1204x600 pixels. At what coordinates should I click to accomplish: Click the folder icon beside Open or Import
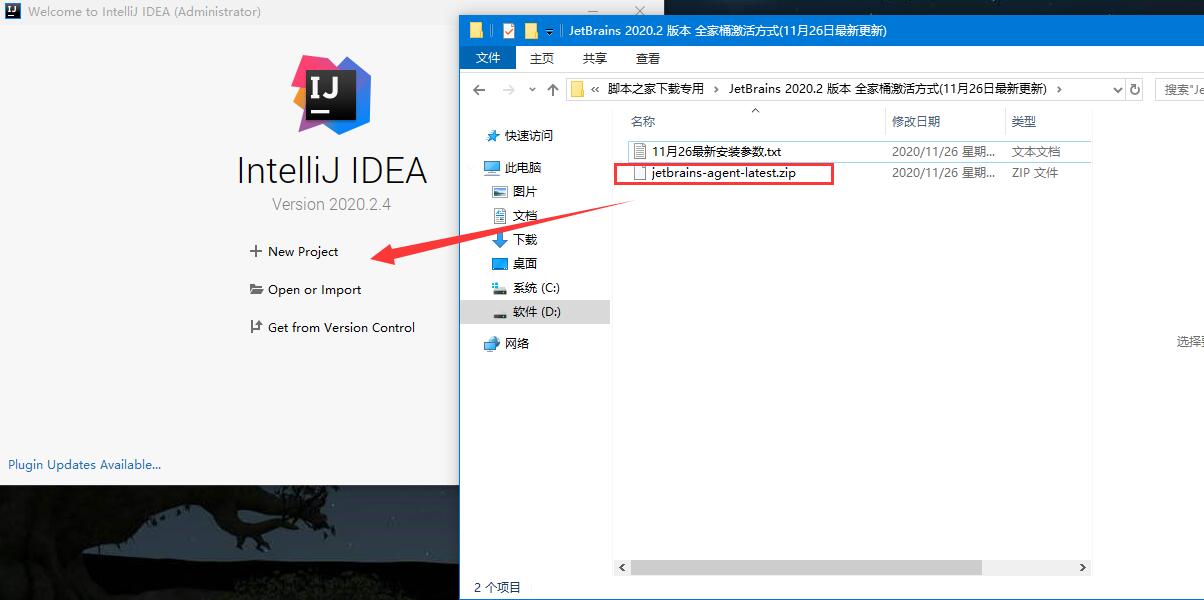coord(256,289)
